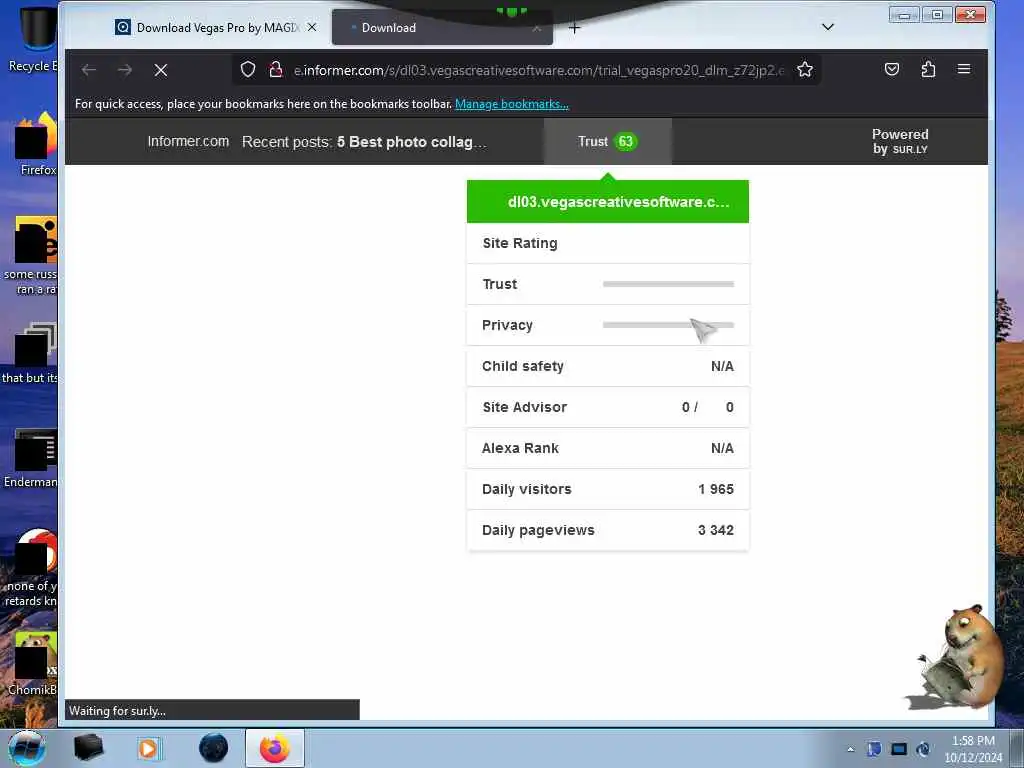Open the media player taskbar icon
This screenshot has width=1024, height=768.
148,748
